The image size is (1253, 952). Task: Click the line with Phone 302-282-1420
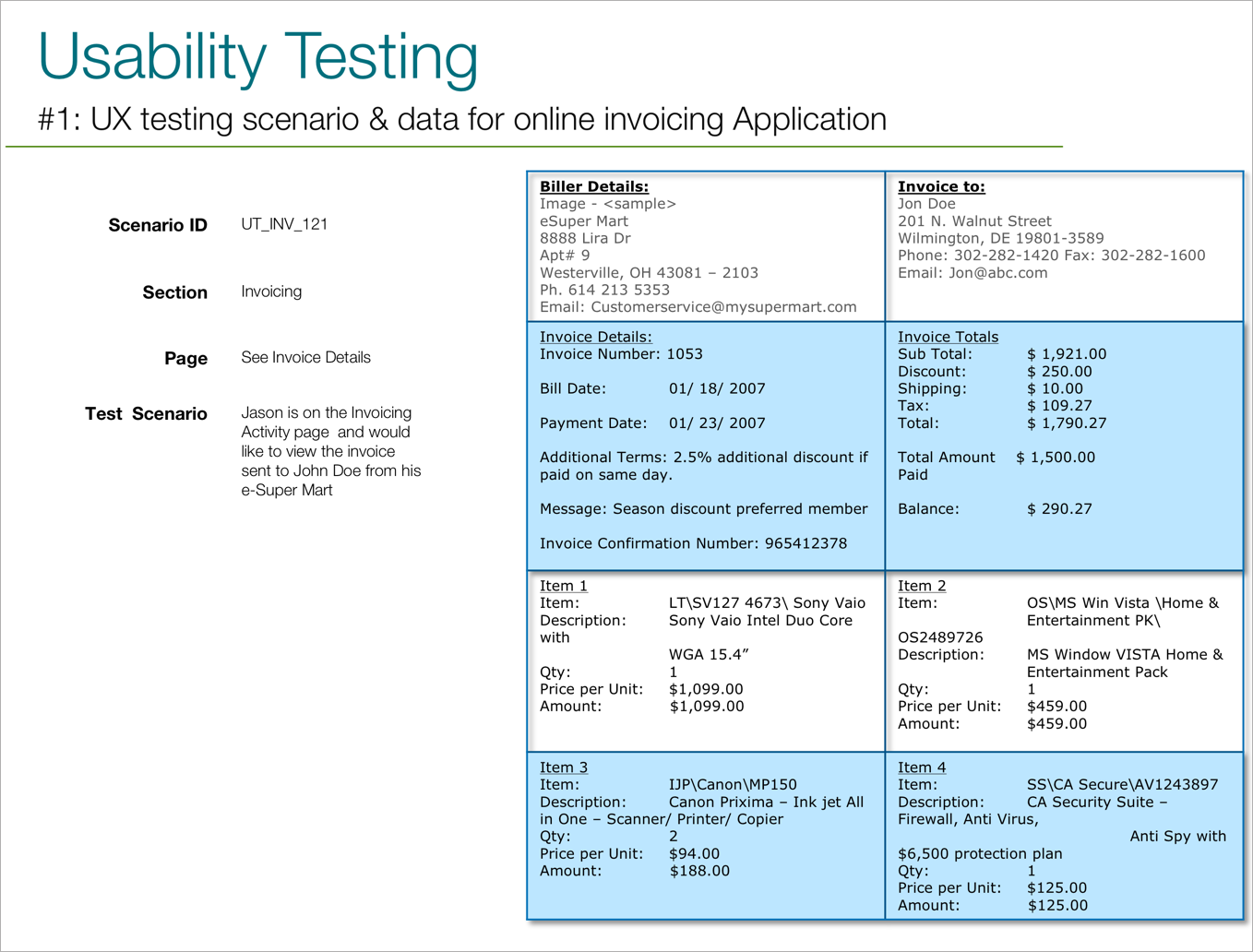tap(1052, 256)
